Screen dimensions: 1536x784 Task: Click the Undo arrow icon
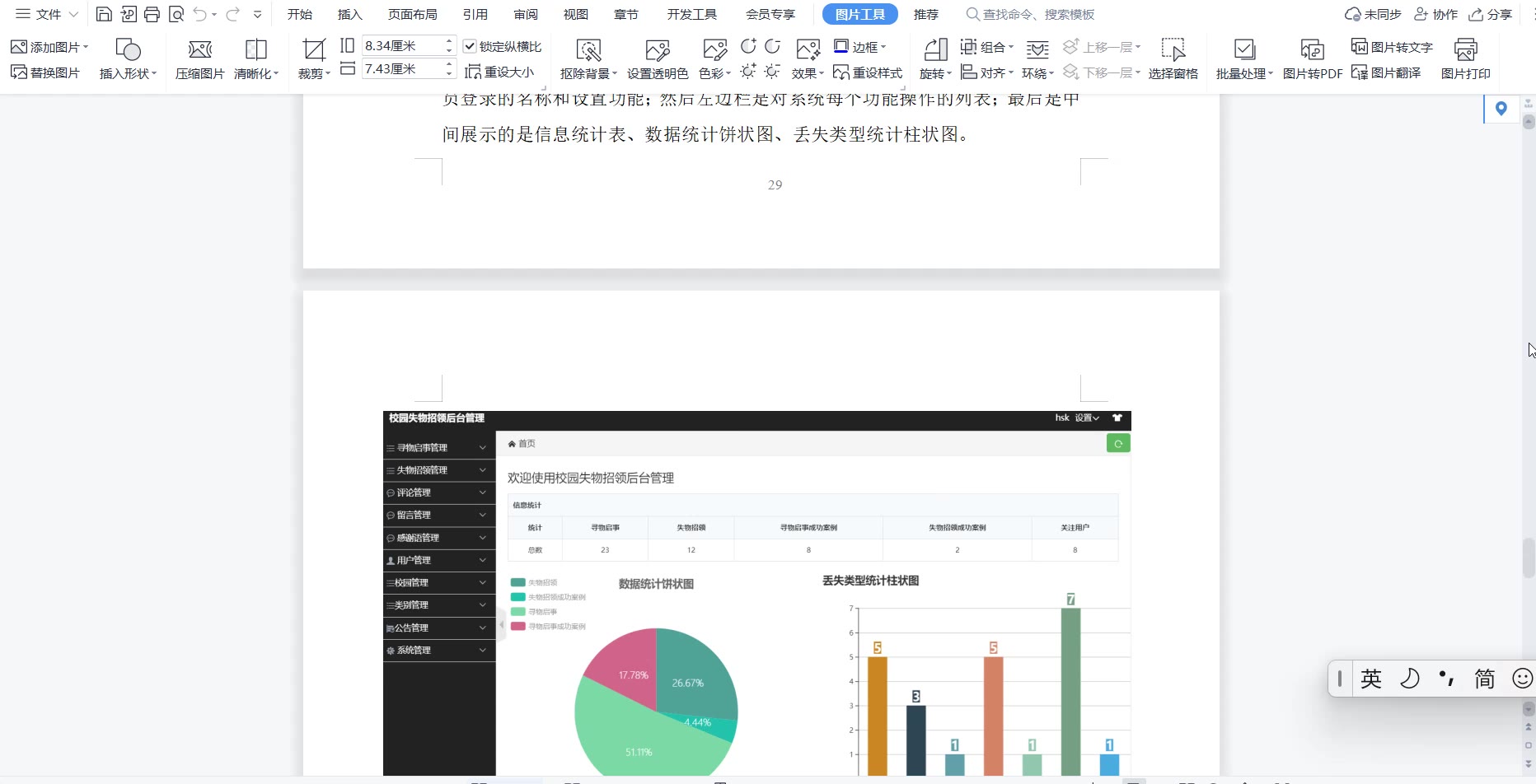click(200, 14)
